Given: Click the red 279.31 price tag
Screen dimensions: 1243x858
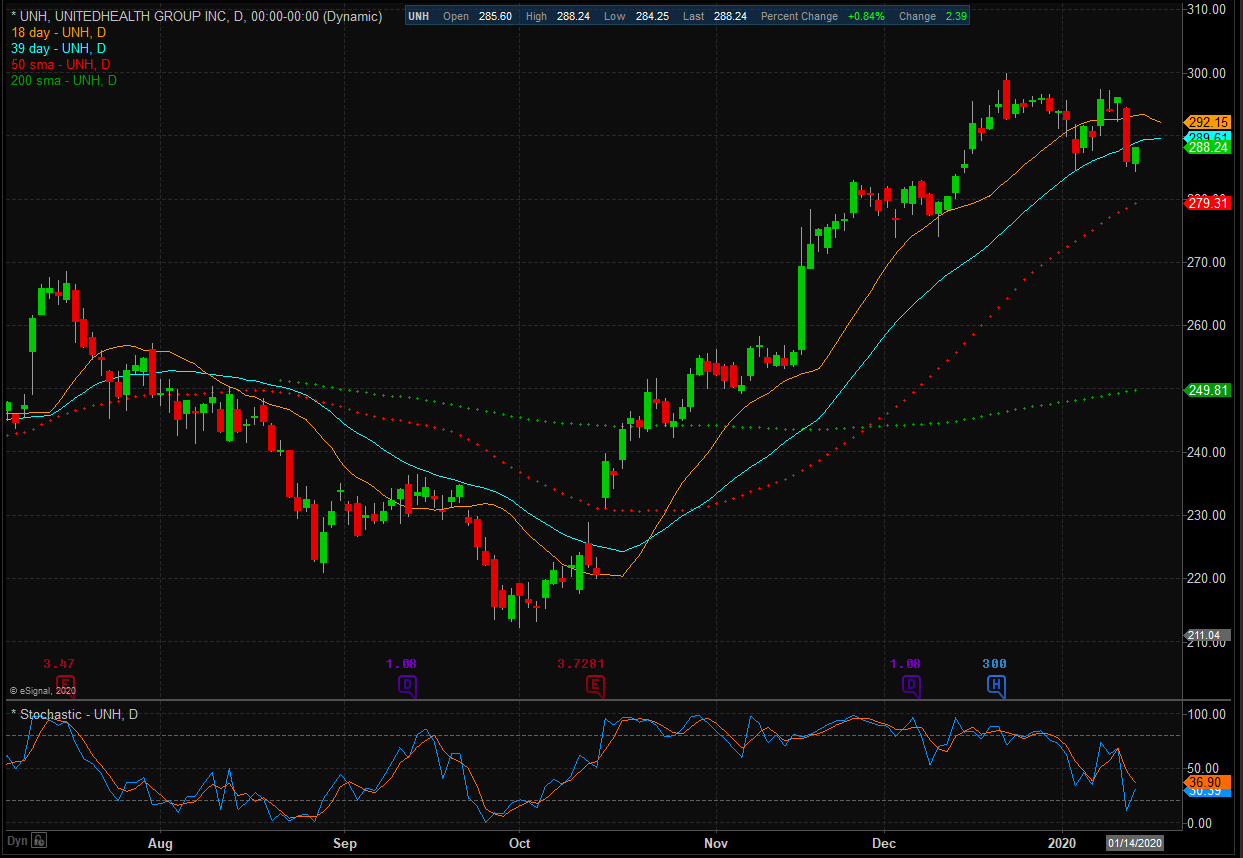Looking at the screenshot, I should 1208,203.
